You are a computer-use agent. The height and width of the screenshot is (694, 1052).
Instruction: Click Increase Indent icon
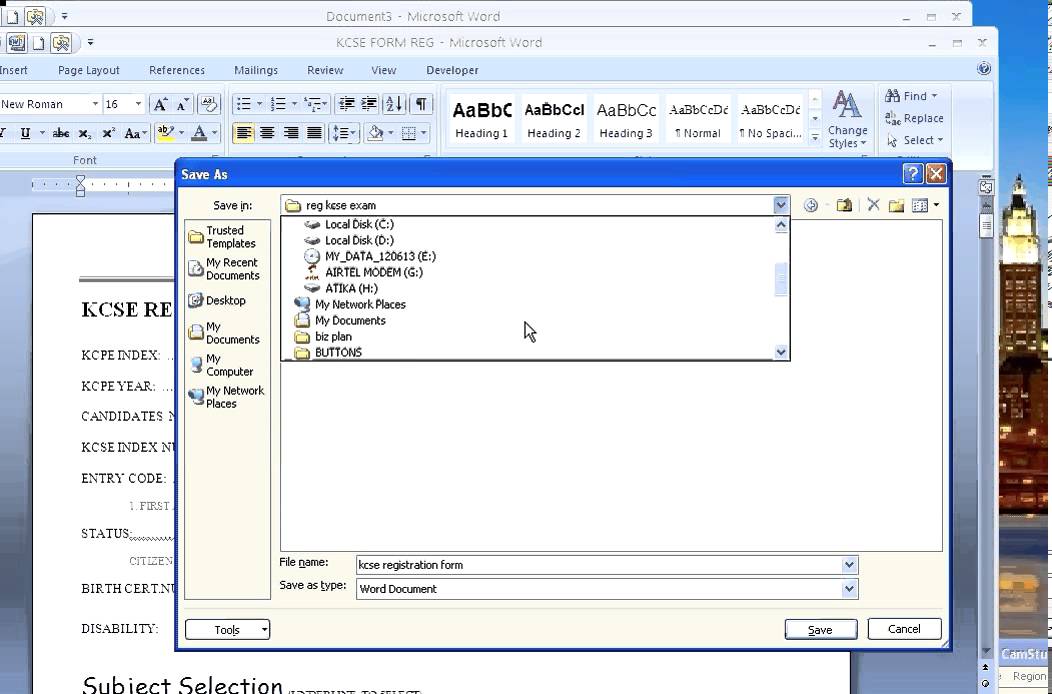tap(369, 104)
